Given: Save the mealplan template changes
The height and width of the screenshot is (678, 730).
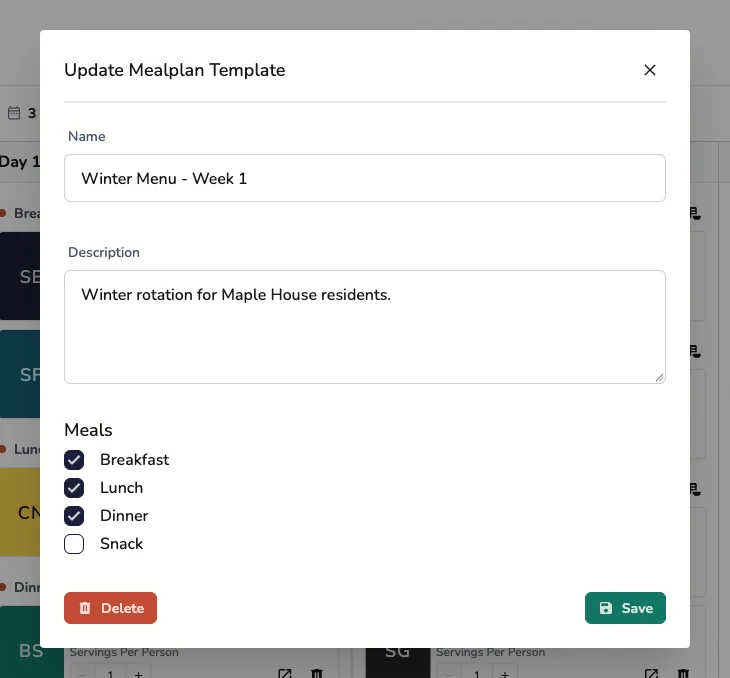Looking at the screenshot, I should coord(625,608).
